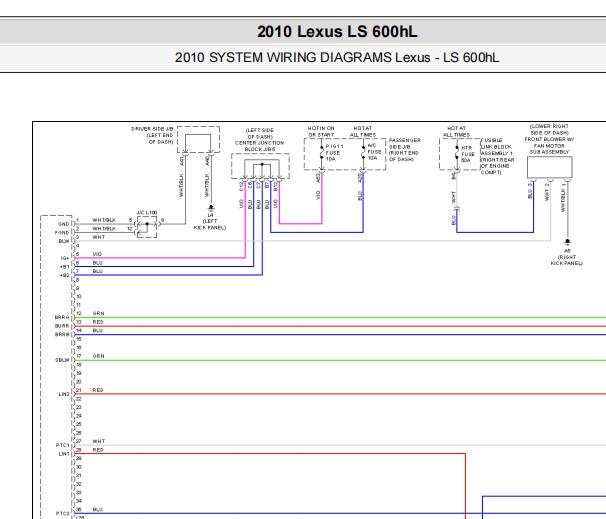Click the 'WHT/BLK' label at pin 1
606x519 pixels.
point(104,220)
